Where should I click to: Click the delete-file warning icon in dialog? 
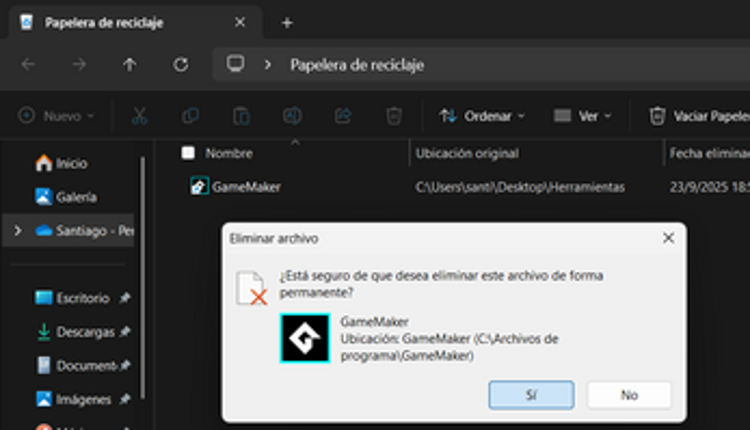pyautogui.click(x=251, y=288)
